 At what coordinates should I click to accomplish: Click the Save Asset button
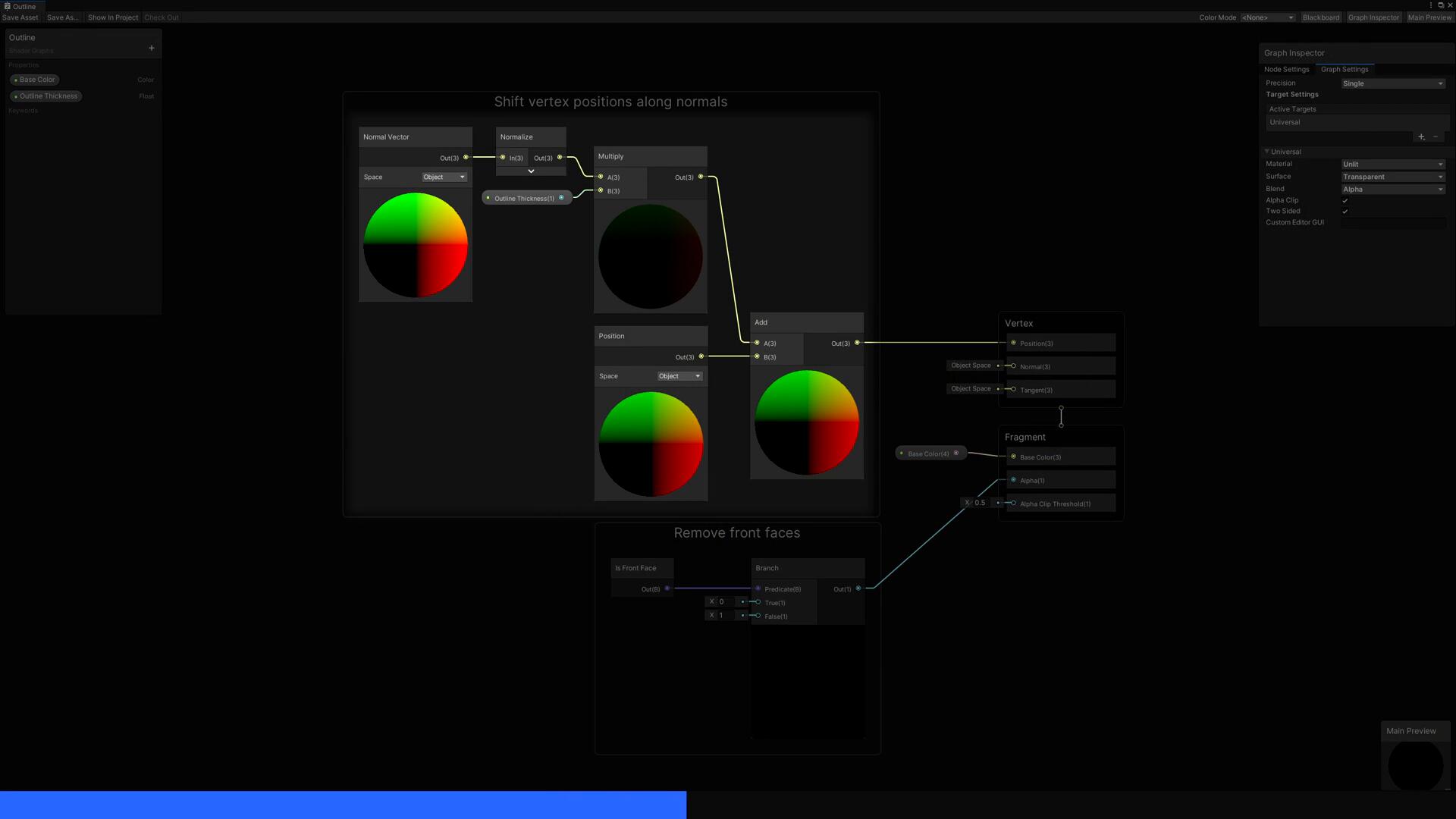(20, 17)
